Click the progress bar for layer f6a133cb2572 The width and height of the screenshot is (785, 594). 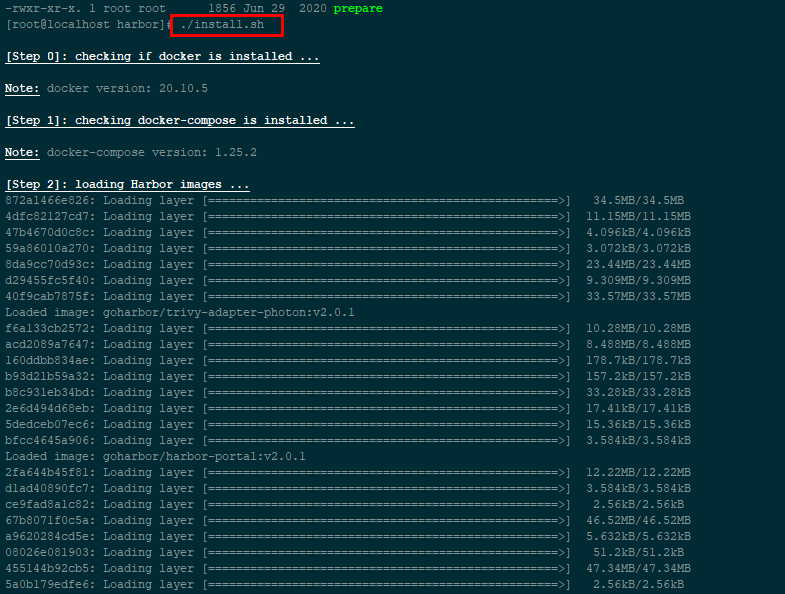(387, 329)
